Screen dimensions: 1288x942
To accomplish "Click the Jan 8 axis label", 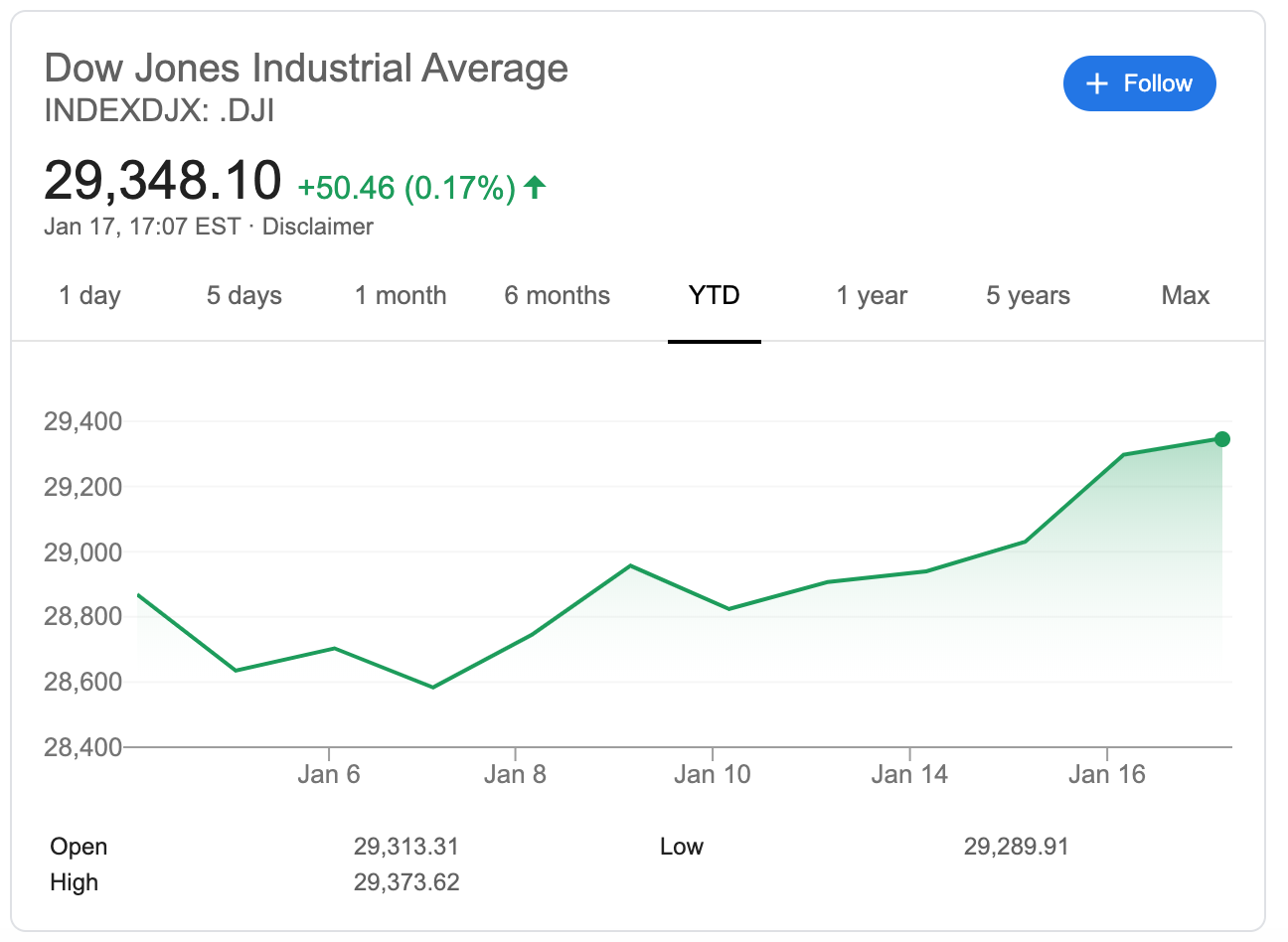I will pos(515,774).
